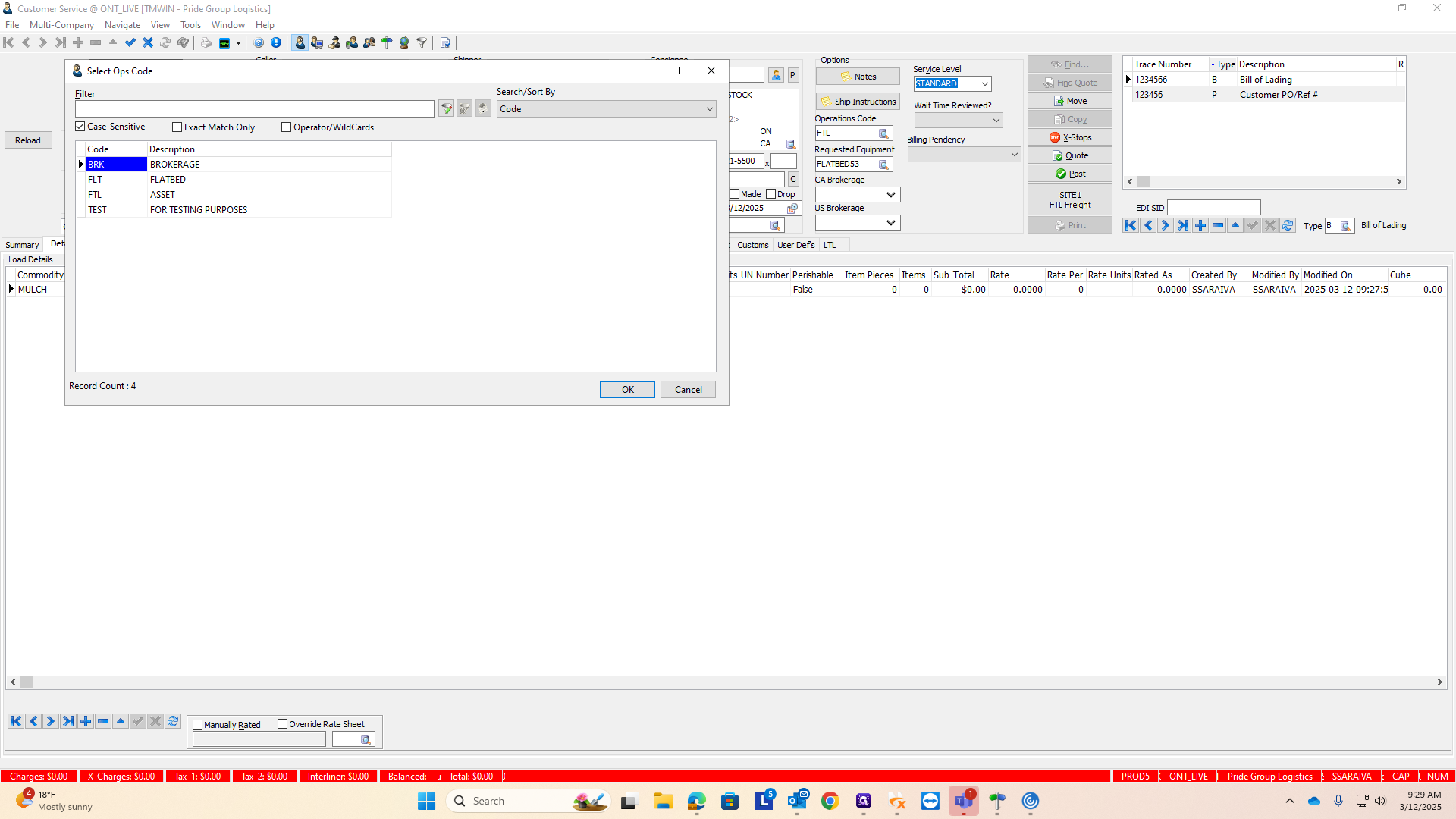The height and width of the screenshot is (819, 1456).
Task: Expand the Service Level STANDARD dropdown
Action: (984, 84)
